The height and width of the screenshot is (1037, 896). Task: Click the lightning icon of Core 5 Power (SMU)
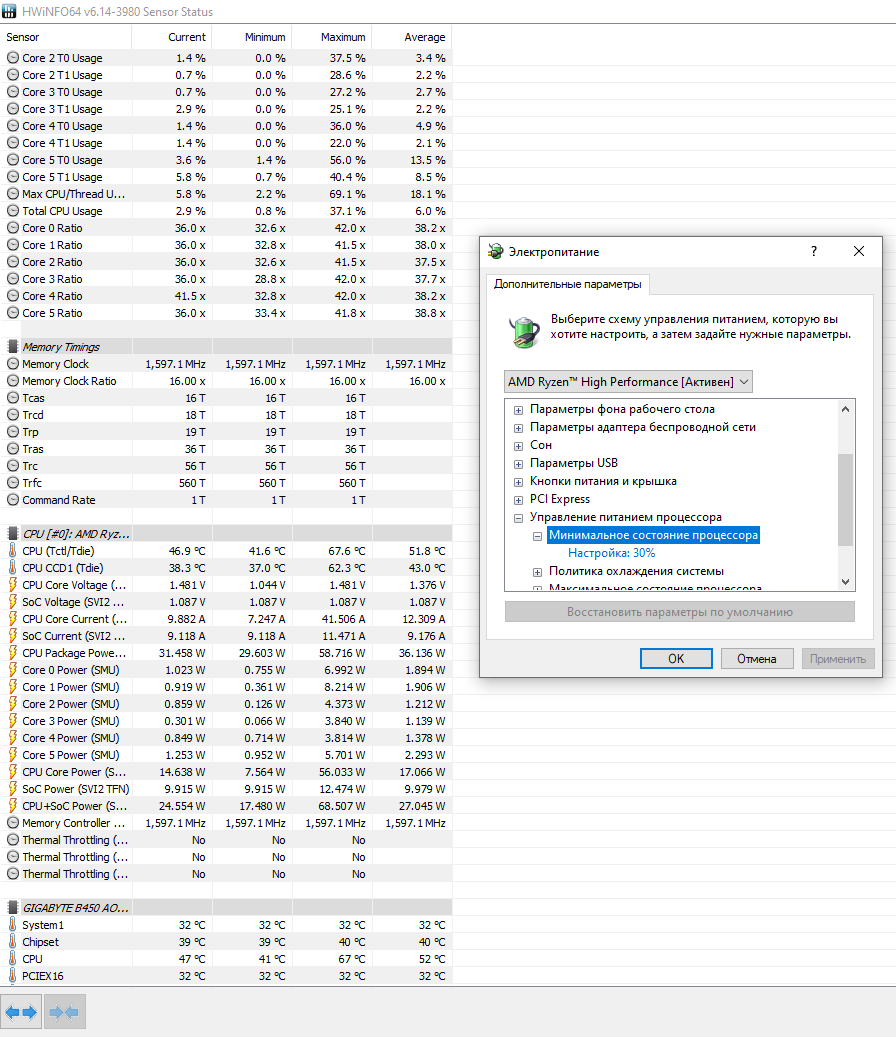click(12, 755)
